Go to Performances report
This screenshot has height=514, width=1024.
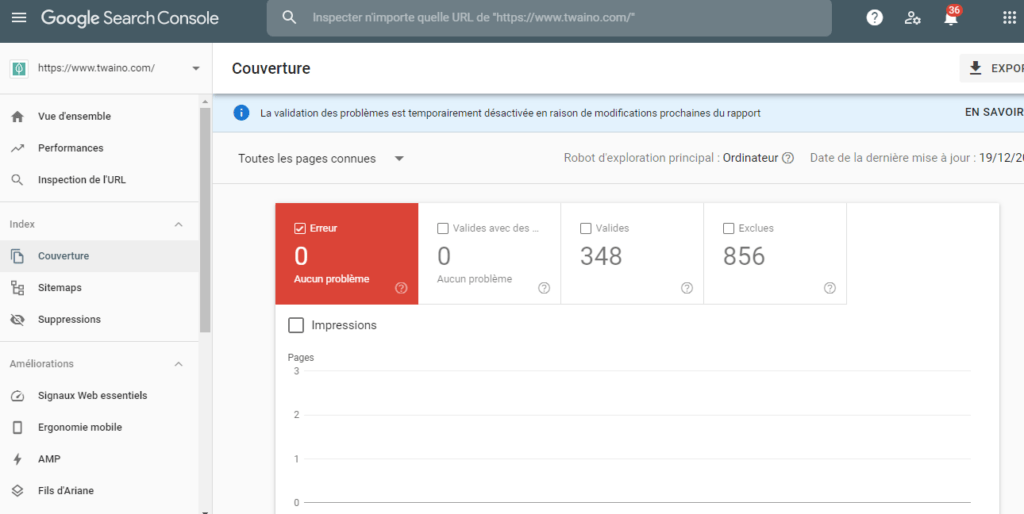pyautogui.click(x=70, y=148)
